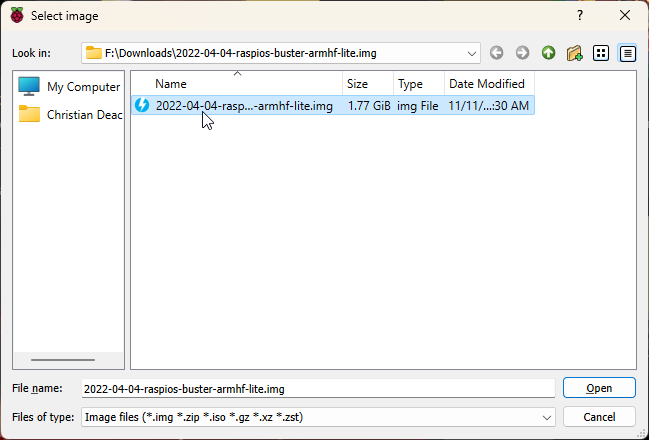
Task: Expand the Look in path dropdown
Action: pos(471,53)
